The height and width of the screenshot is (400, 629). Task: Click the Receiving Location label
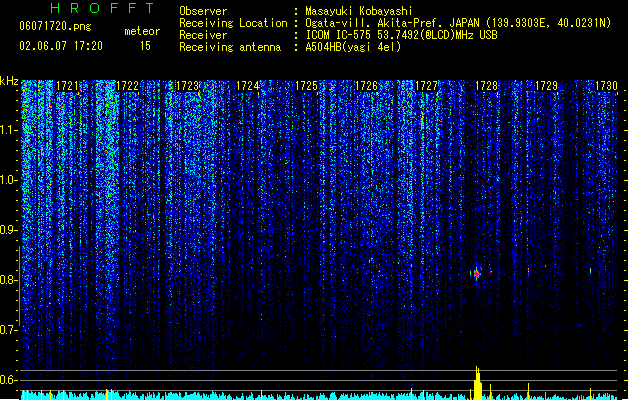pos(233,23)
